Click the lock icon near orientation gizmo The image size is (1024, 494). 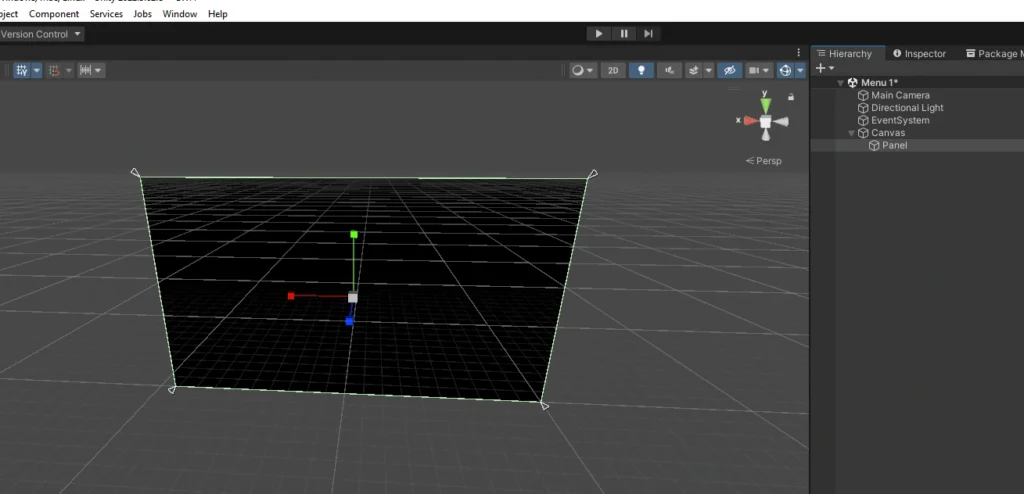(791, 97)
